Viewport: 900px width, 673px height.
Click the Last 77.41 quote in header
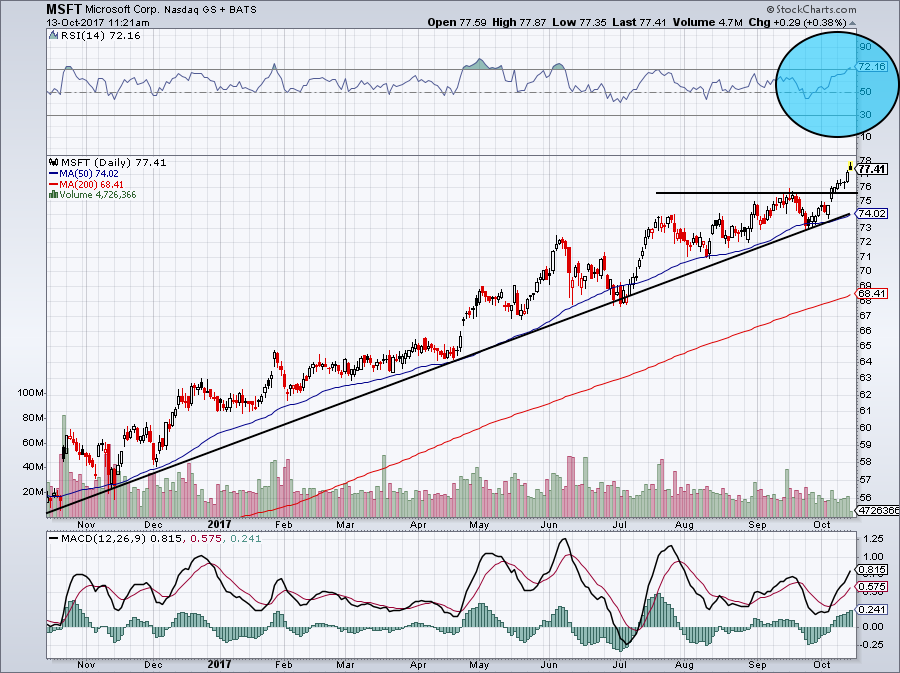tap(639, 22)
